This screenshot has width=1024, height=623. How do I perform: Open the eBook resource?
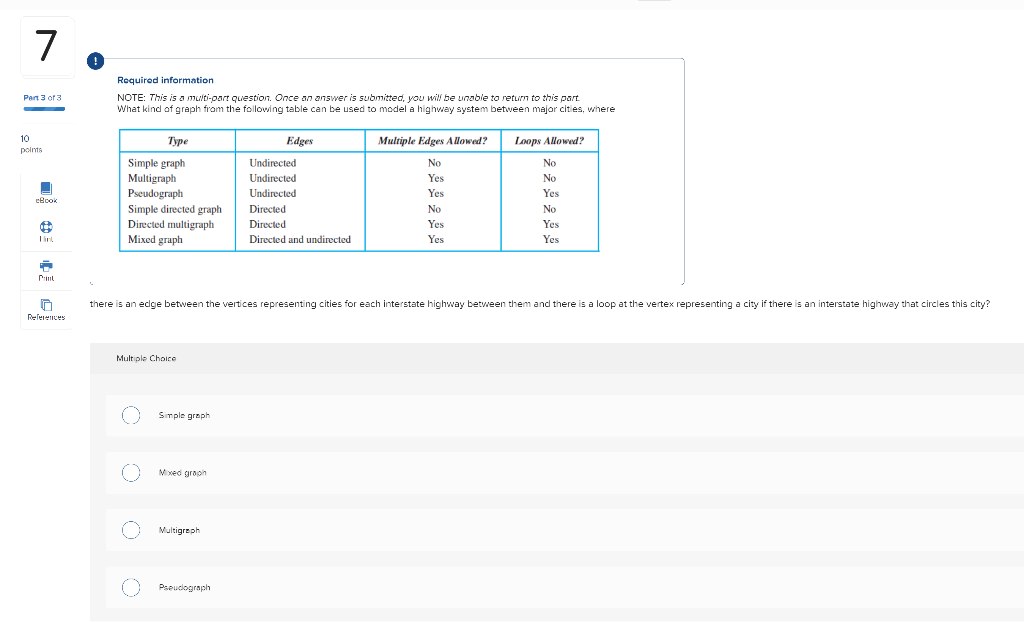[x=46, y=193]
